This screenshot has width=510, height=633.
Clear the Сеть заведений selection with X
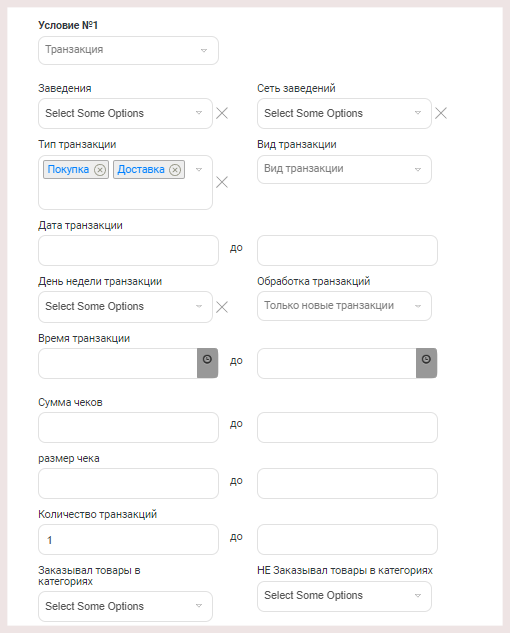[x=441, y=113]
